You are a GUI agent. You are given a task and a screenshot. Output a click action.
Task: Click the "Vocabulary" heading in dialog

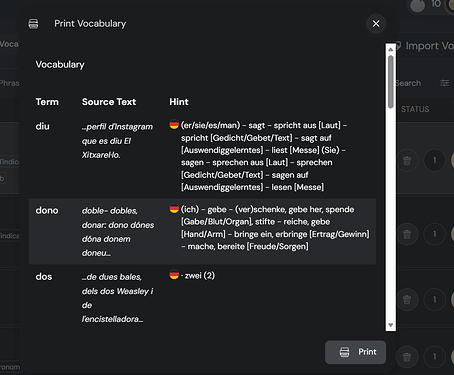[x=60, y=64]
